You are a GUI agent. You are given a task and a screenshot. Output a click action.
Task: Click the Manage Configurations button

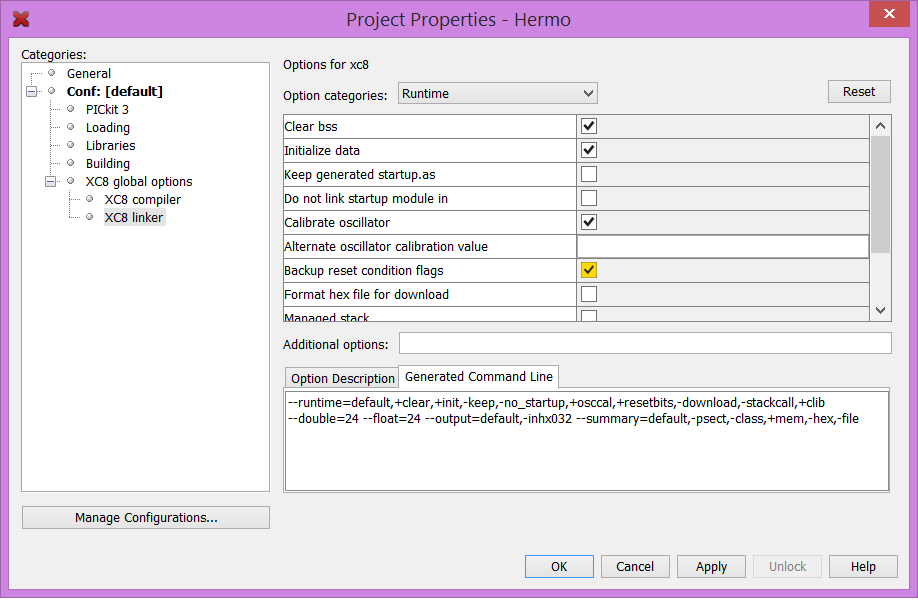point(146,518)
